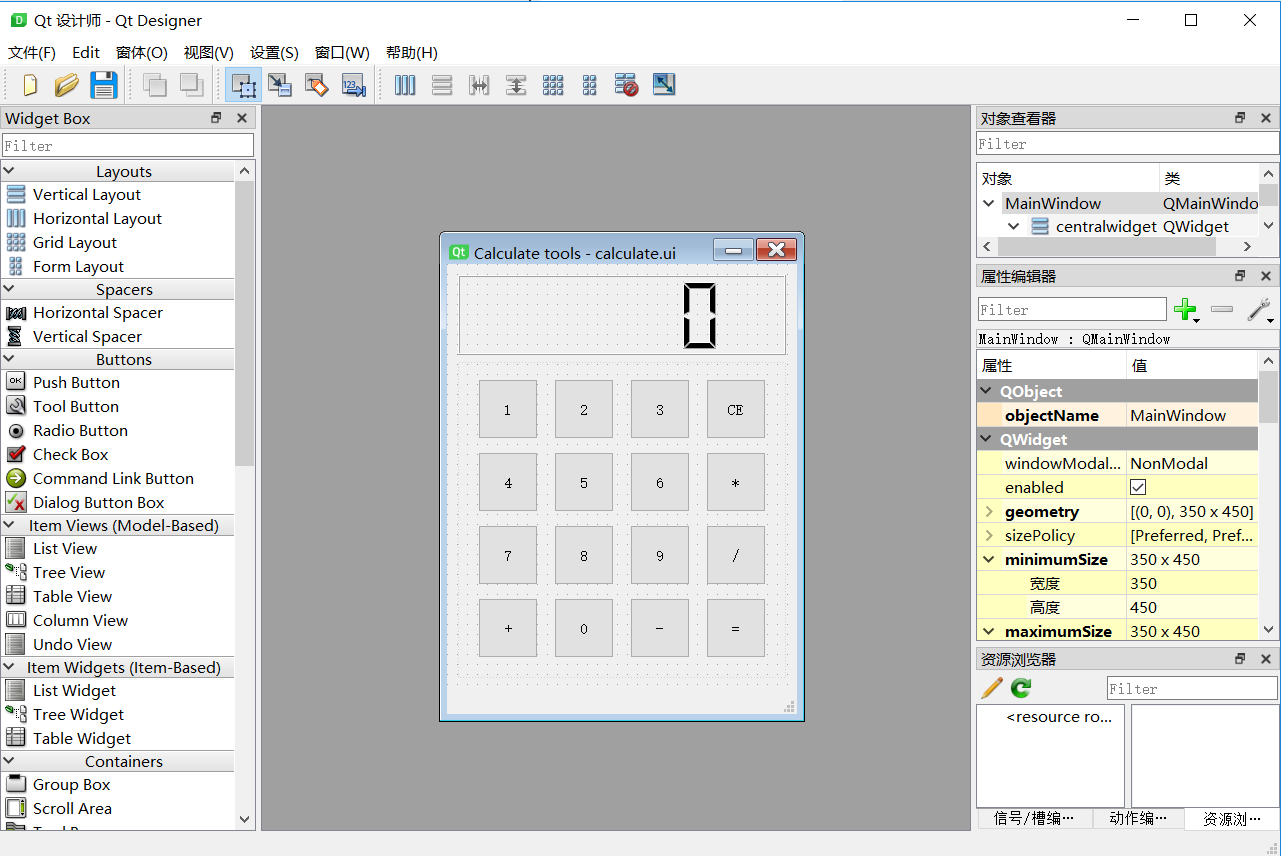Switch to the 动作编辑 tab
The height and width of the screenshot is (856, 1281).
tap(1138, 818)
